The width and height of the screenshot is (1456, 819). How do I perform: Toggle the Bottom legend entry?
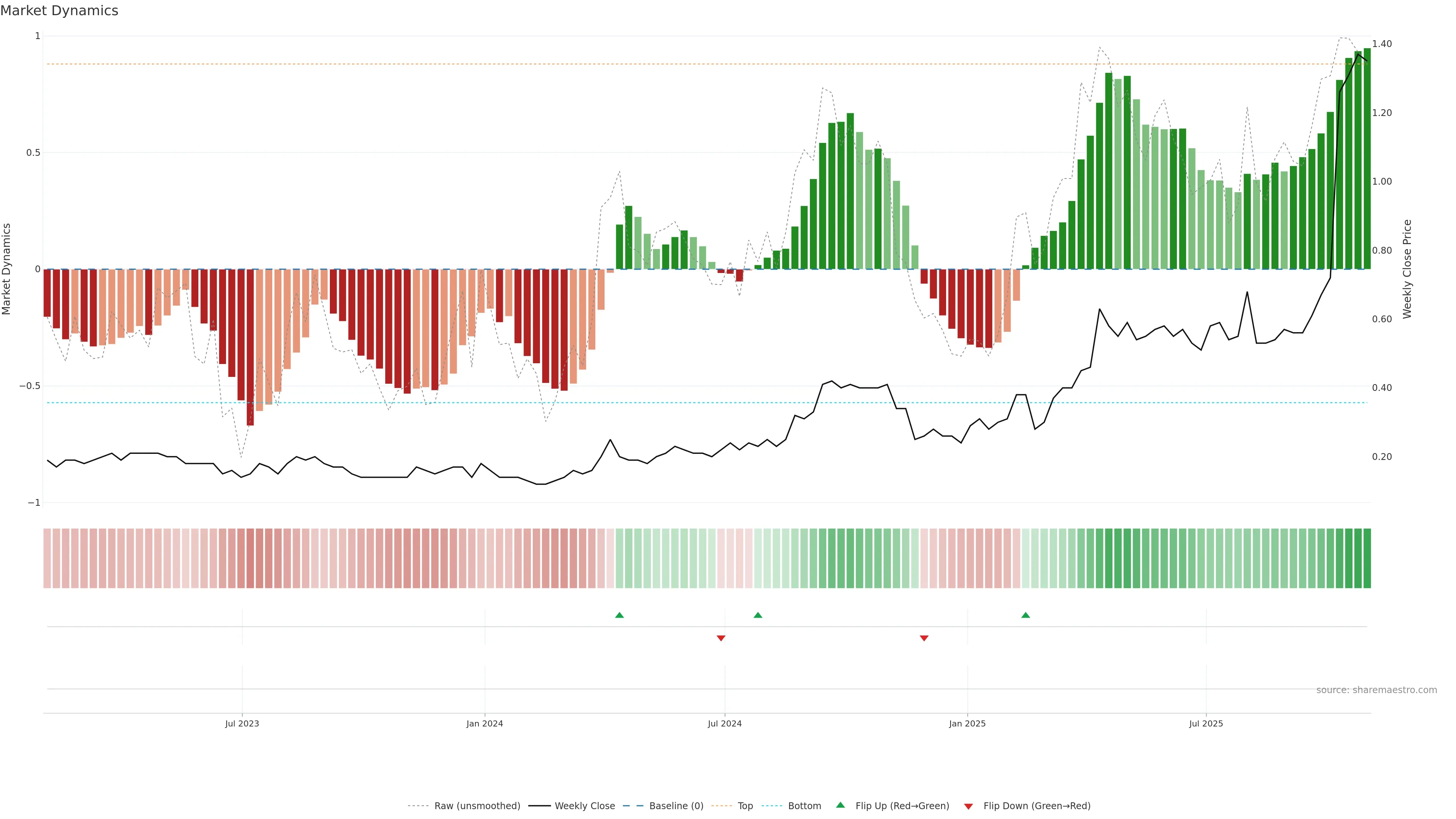(804, 806)
